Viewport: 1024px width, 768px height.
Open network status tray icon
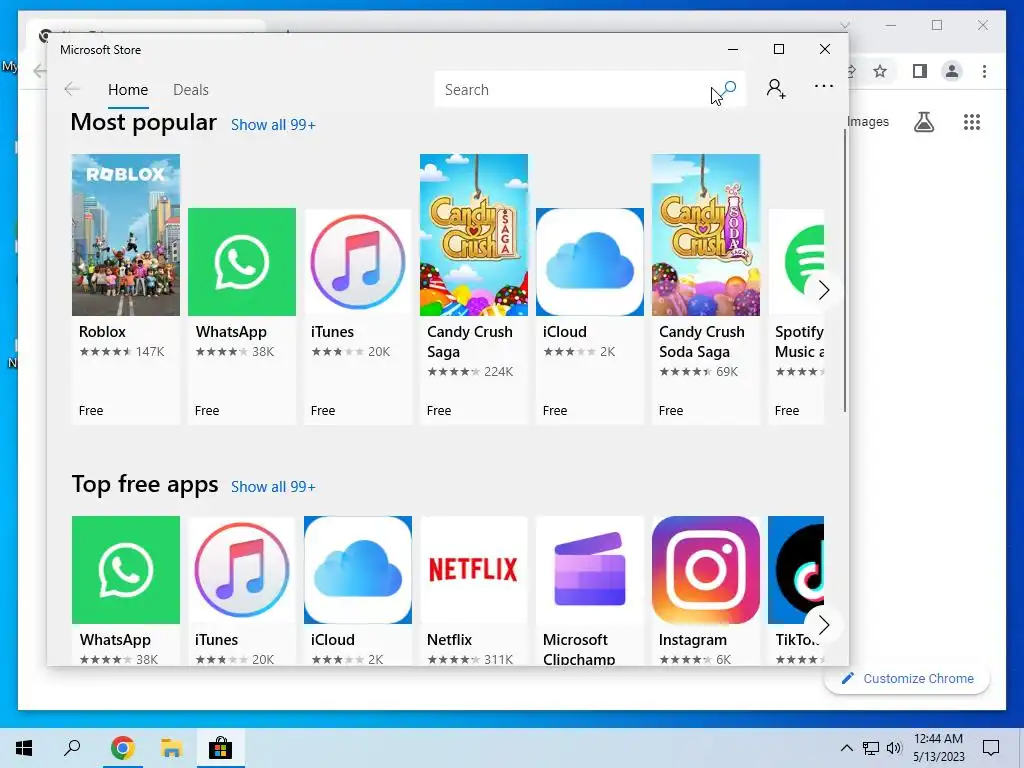[871, 748]
